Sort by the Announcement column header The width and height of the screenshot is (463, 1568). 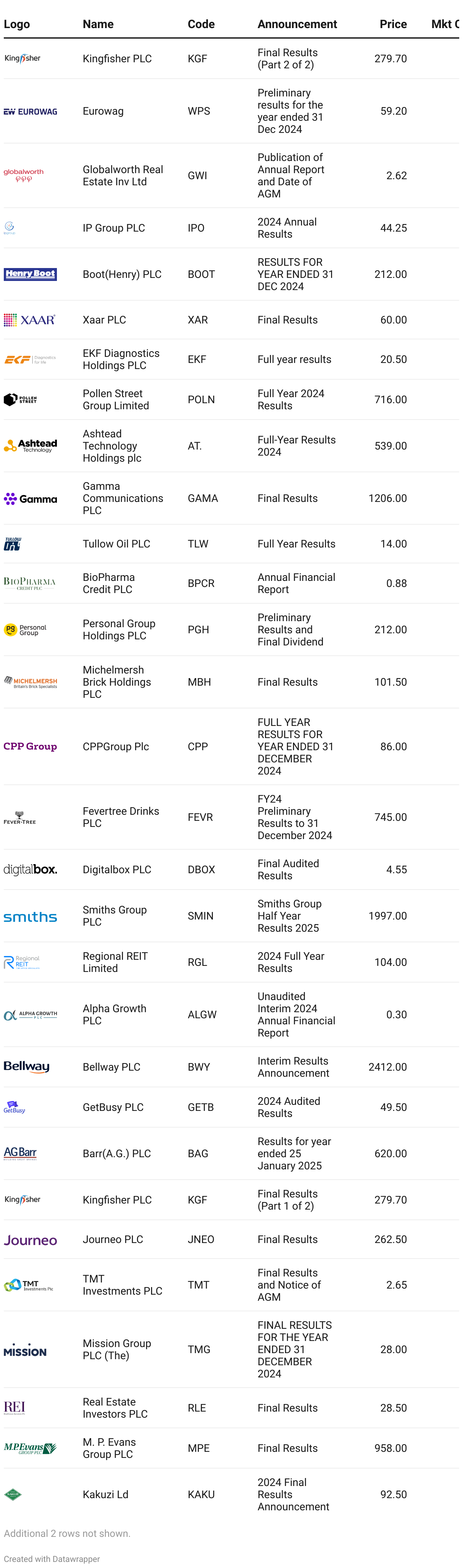click(297, 24)
